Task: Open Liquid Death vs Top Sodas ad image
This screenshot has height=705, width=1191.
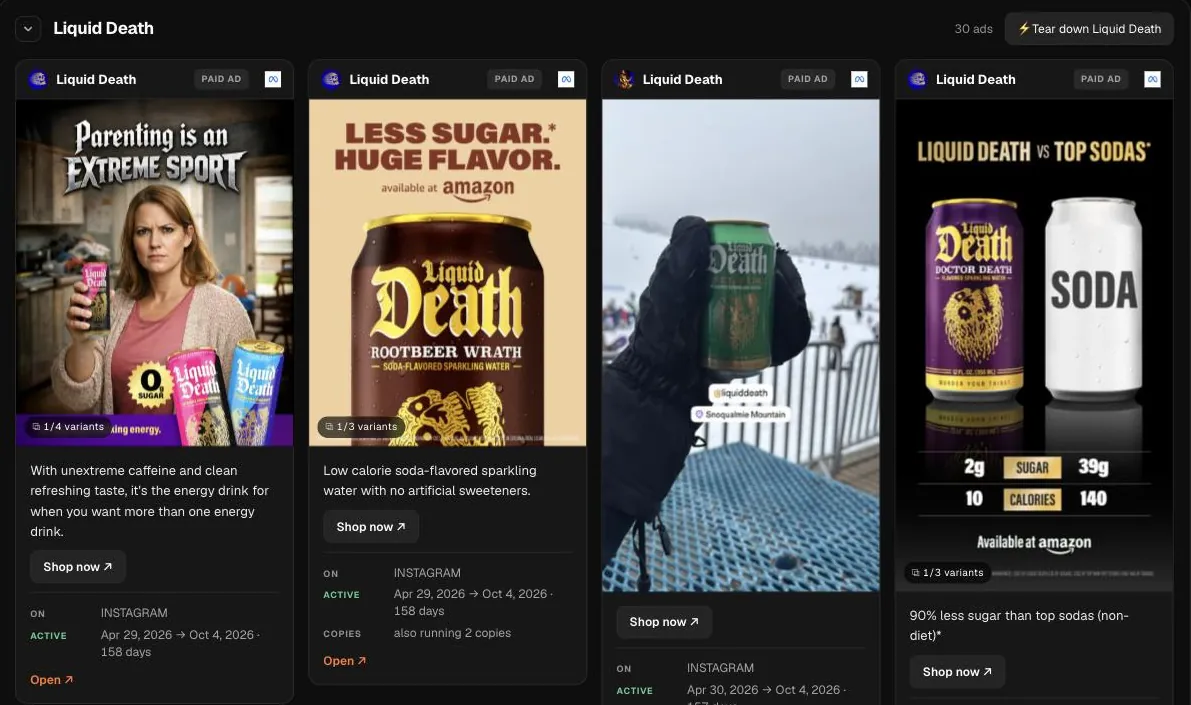Action: point(1034,346)
